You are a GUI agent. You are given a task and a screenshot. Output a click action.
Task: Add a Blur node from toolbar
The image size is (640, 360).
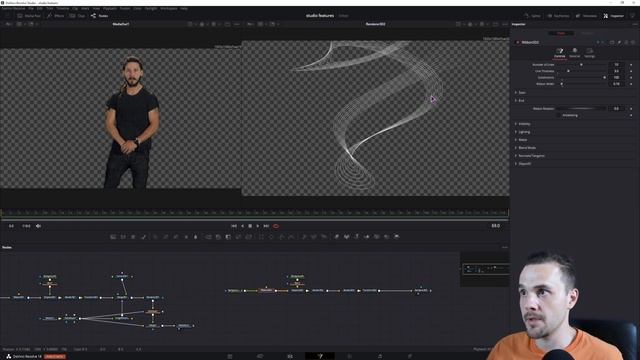coord(196,237)
